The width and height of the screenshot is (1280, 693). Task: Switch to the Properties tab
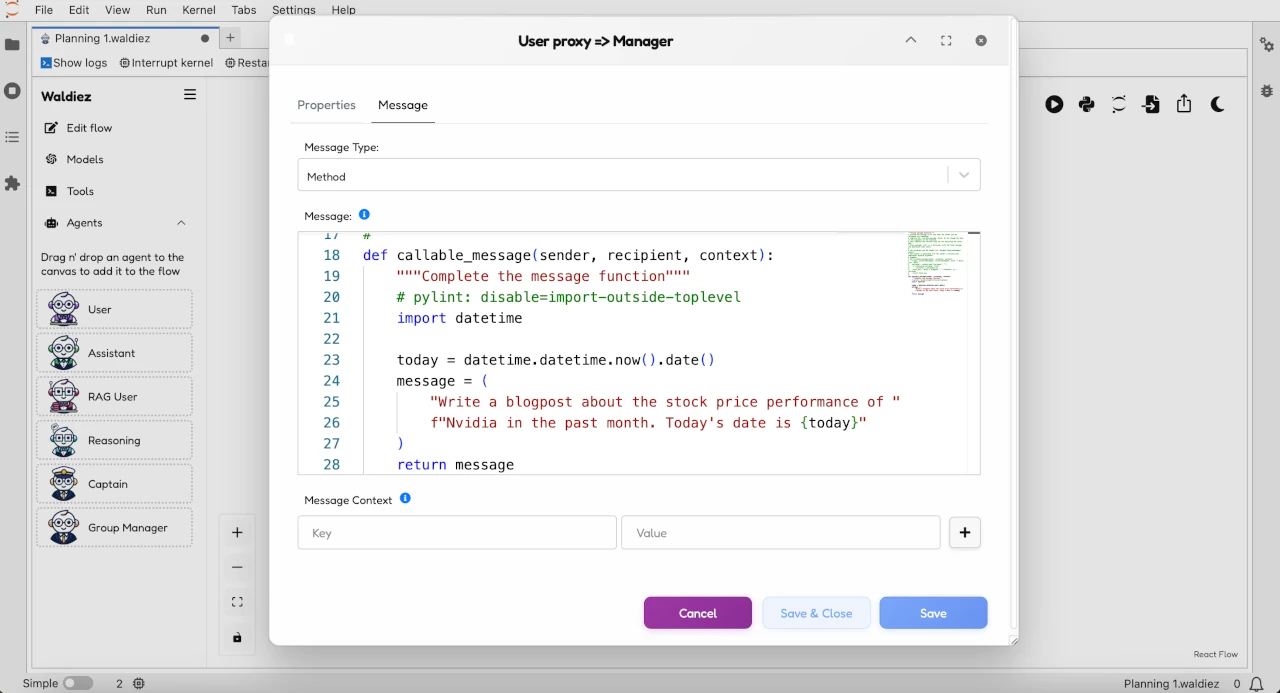click(x=326, y=104)
